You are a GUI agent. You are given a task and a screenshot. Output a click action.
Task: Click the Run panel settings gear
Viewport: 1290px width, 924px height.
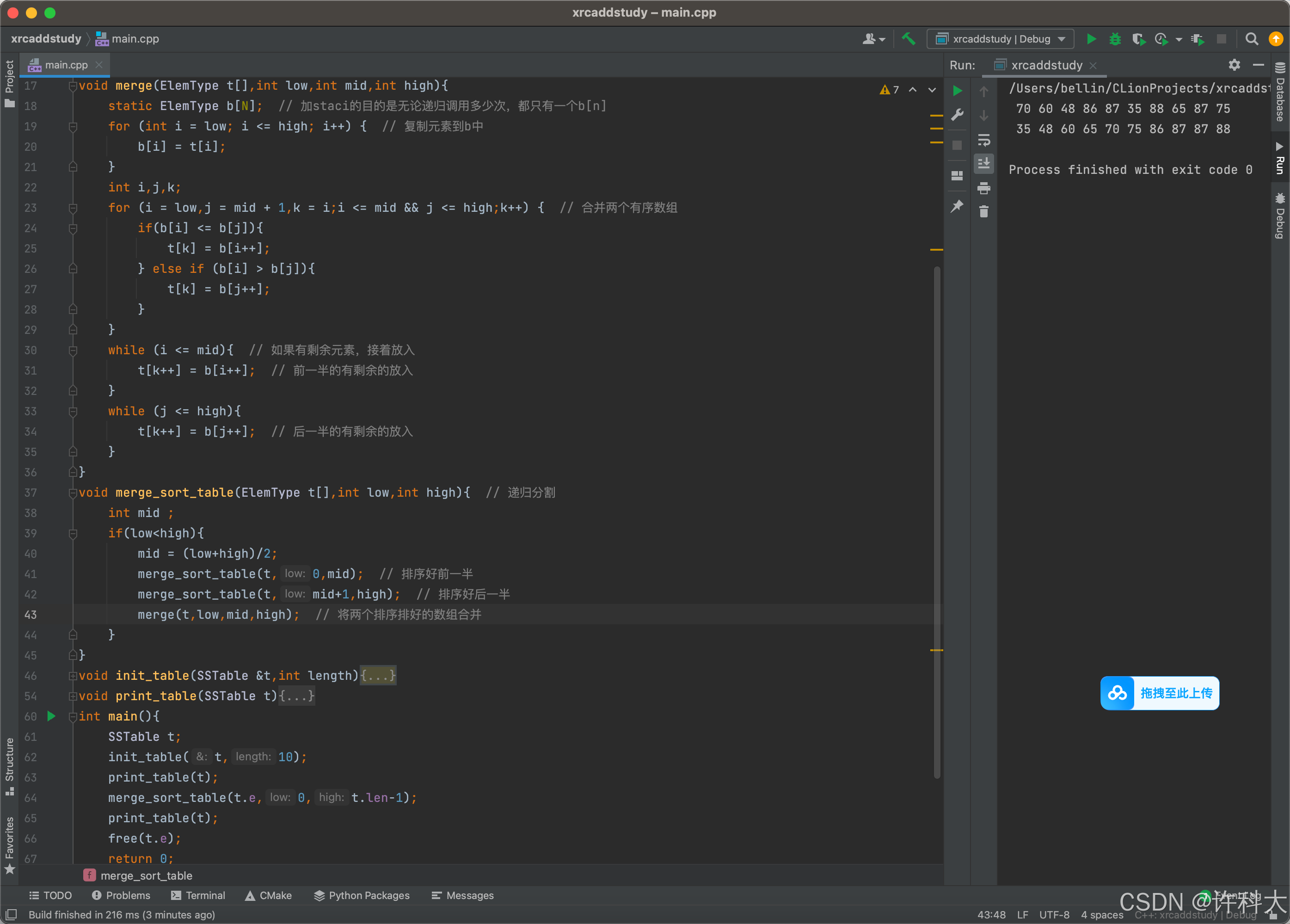click(1234, 65)
